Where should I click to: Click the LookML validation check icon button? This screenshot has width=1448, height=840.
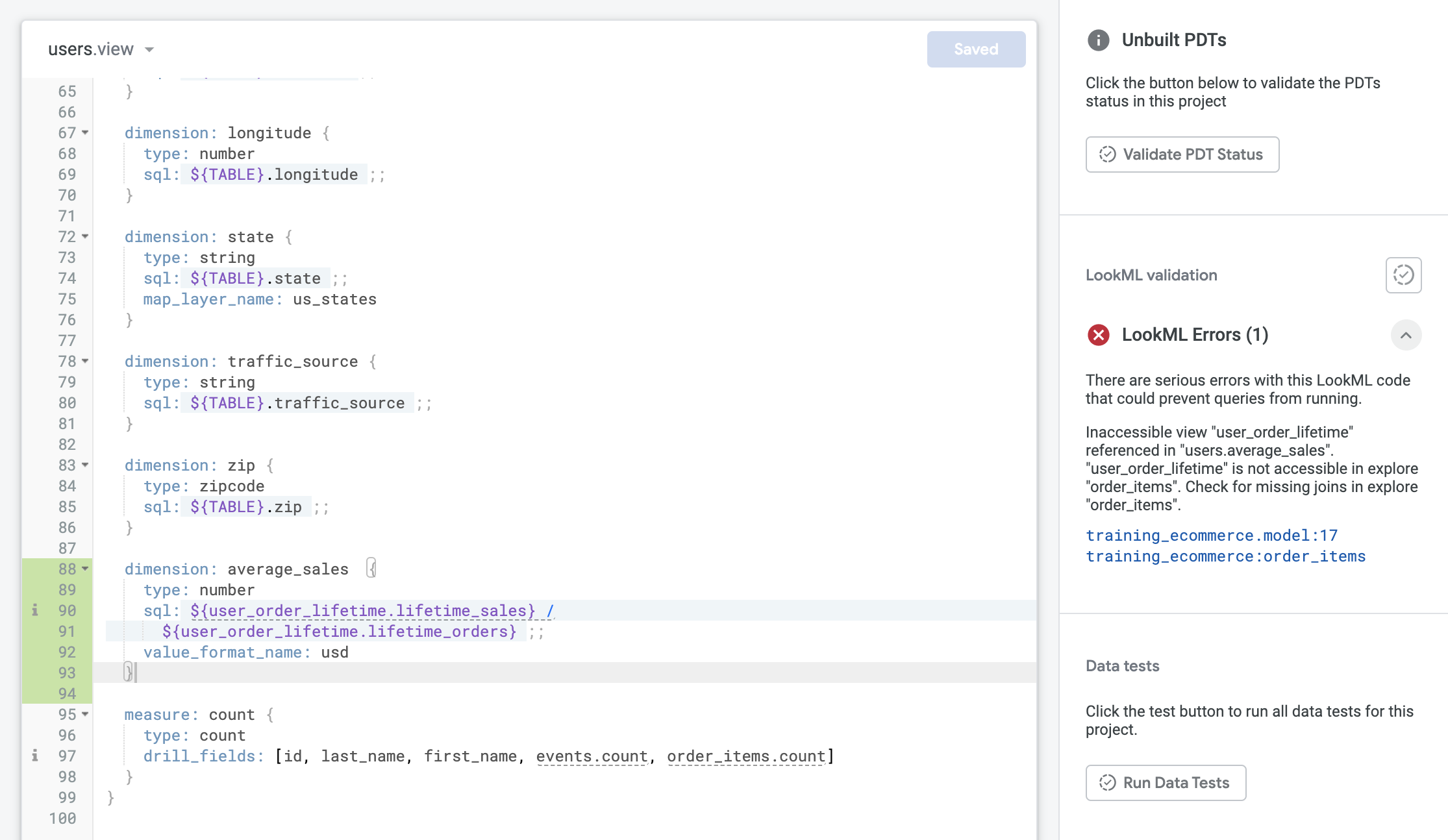[1403, 275]
